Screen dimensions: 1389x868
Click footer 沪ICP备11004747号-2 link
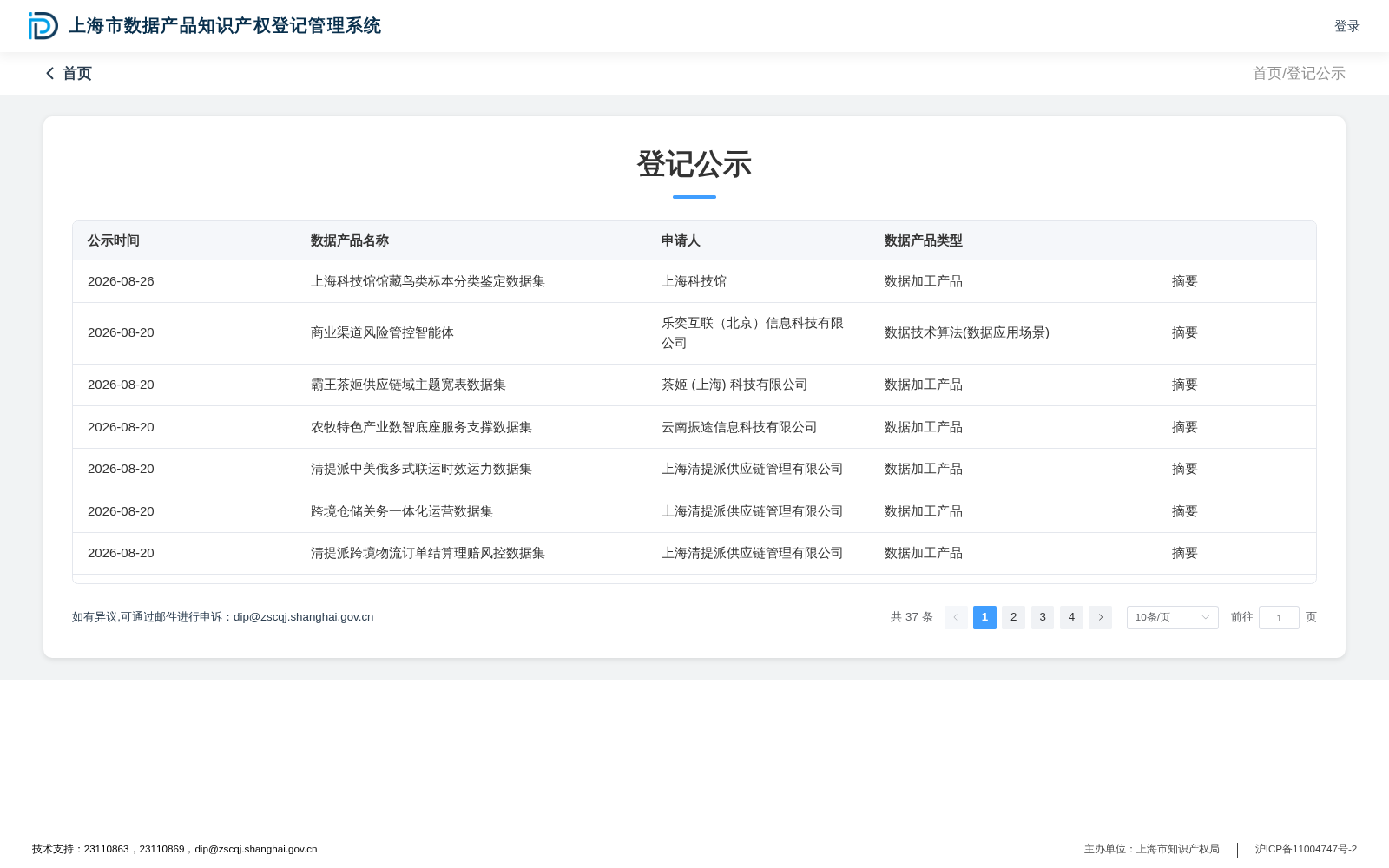[x=1306, y=849]
